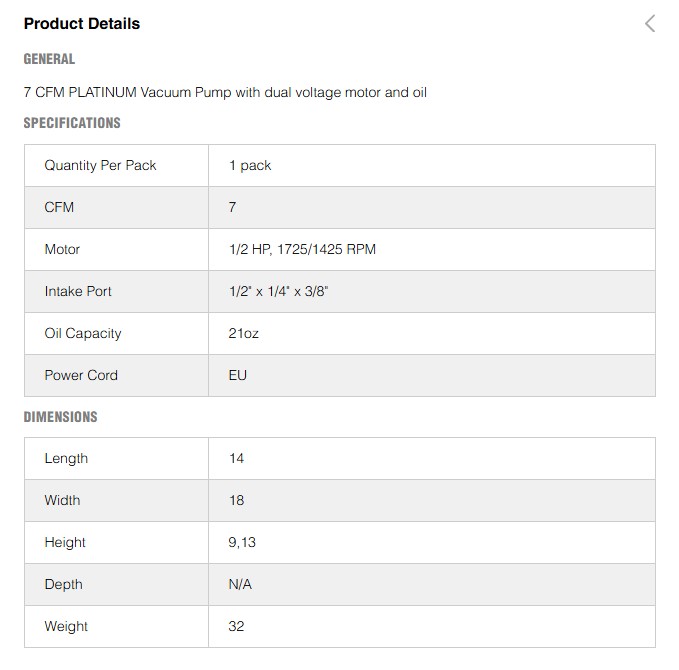Screen dimensions: 679x670
Task: Click the Height value "9,13"
Action: [242, 542]
